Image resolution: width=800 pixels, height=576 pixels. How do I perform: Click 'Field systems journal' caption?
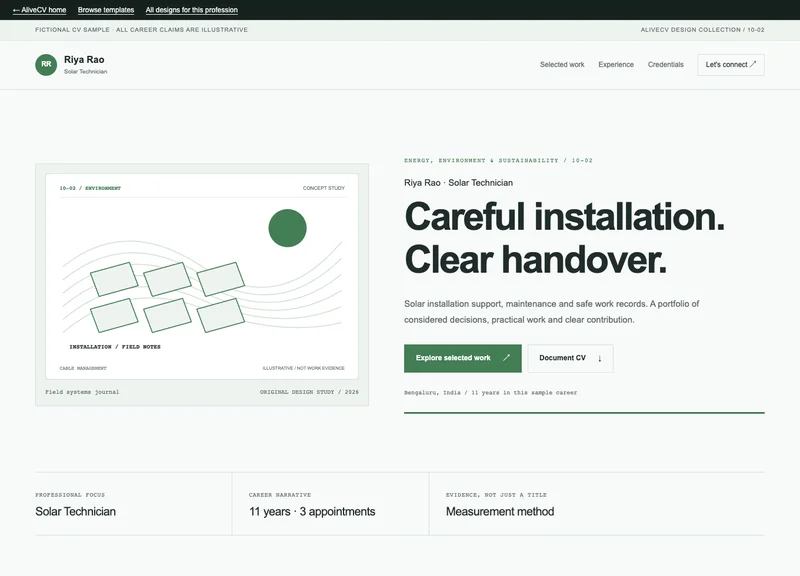82,392
